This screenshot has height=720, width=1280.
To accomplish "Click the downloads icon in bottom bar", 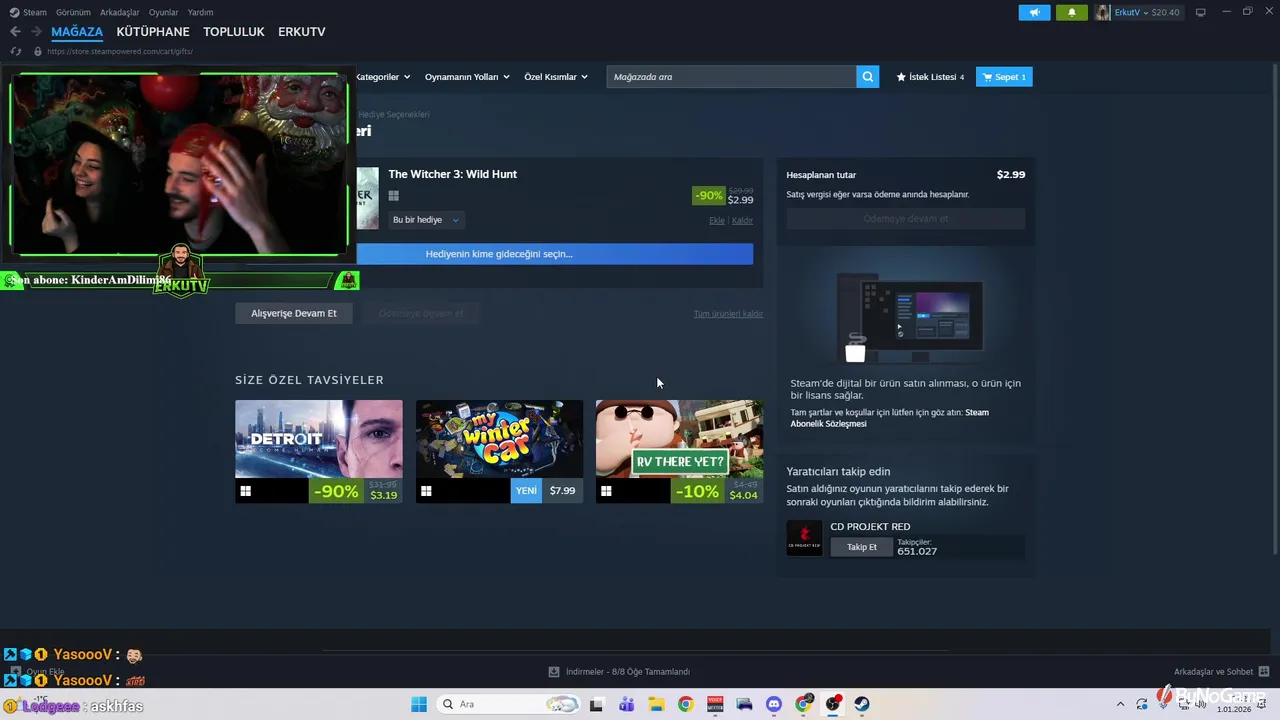I will click(x=554, y=672).
